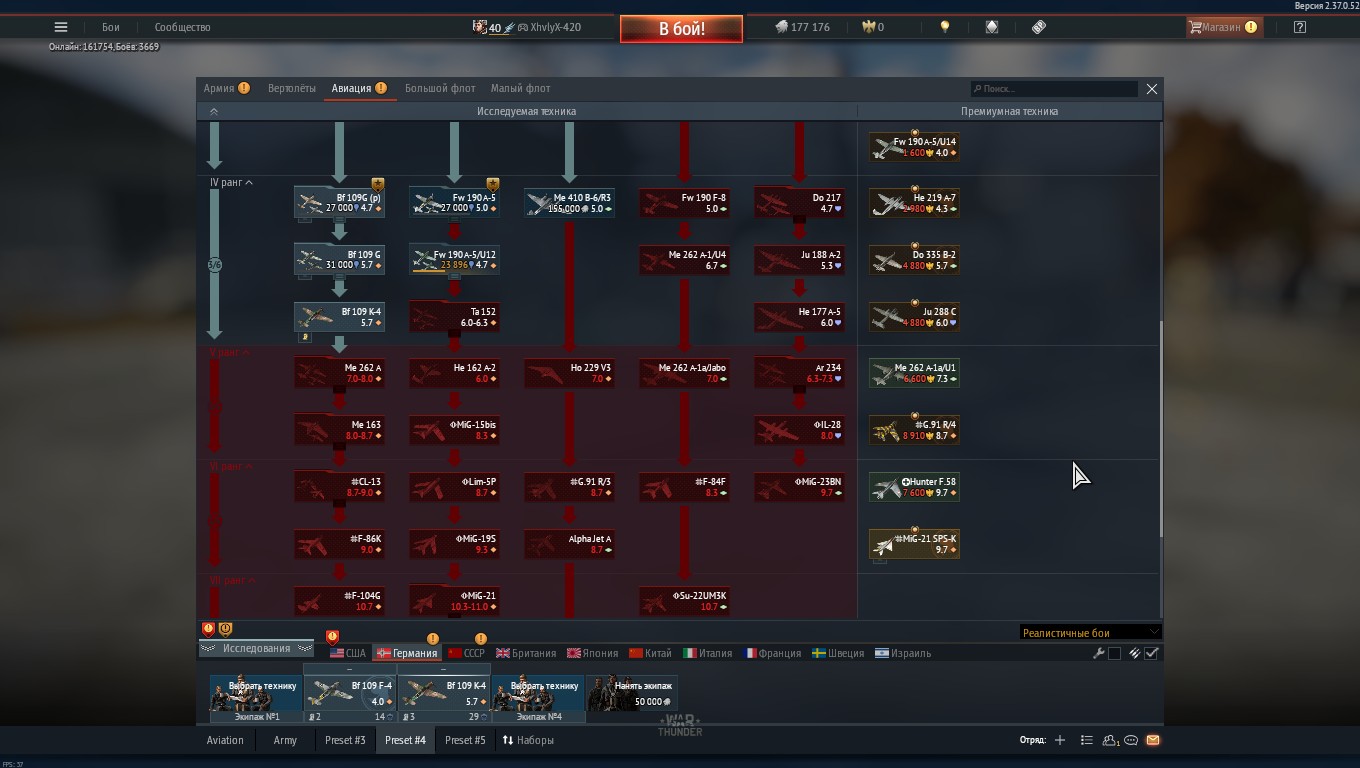Select Bf 109 K-4 in the tree

339,317
